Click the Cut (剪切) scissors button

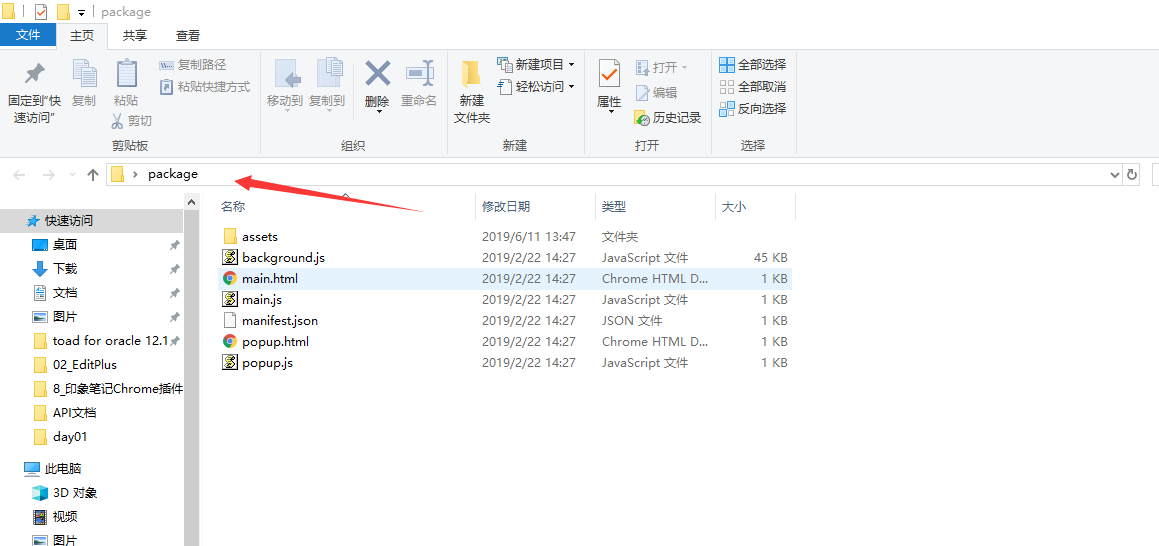click(132, 120)
